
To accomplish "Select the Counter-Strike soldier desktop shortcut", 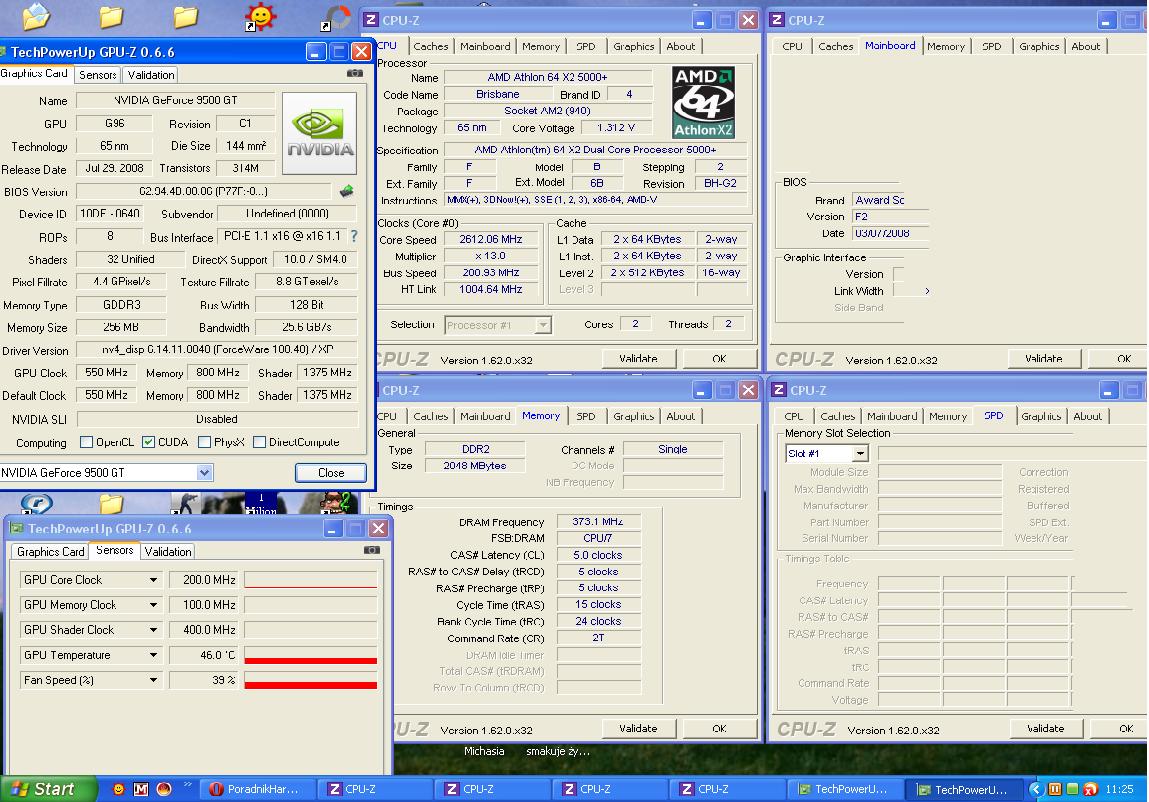I will [186, 503].
